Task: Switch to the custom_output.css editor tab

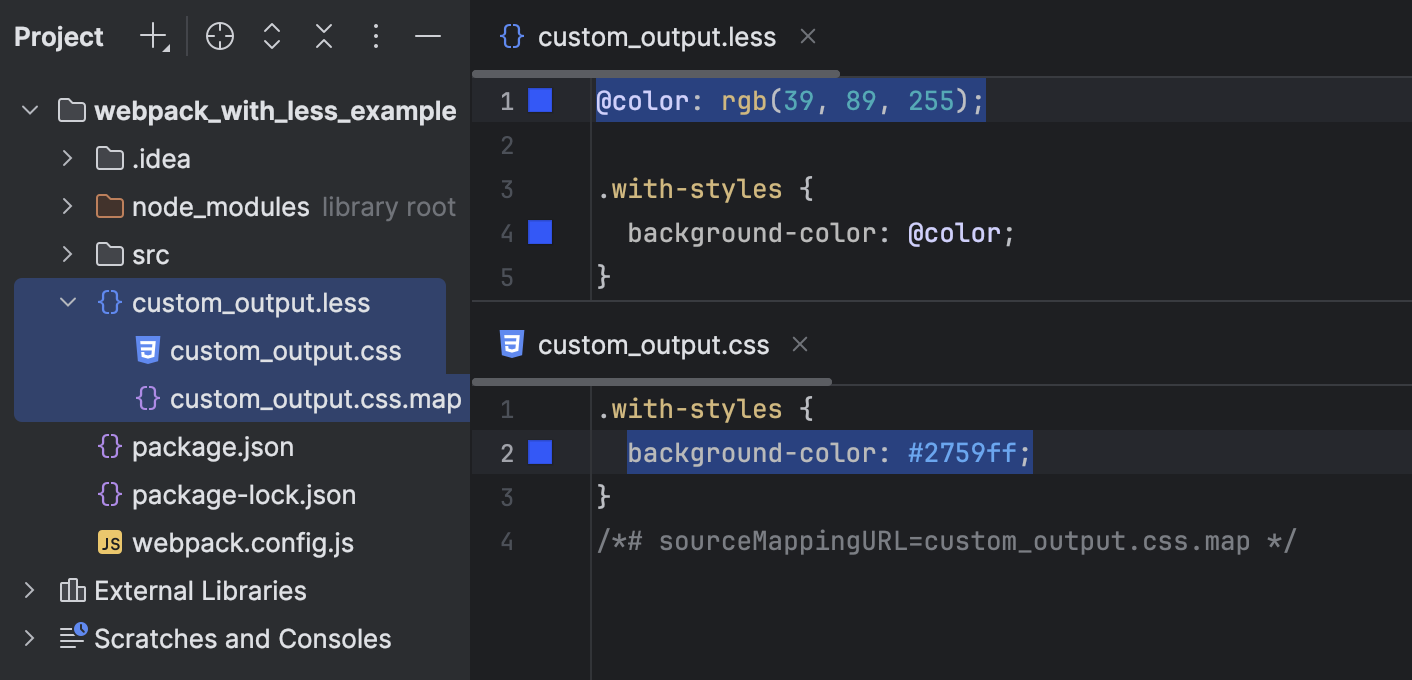Action: coord(653,344)
